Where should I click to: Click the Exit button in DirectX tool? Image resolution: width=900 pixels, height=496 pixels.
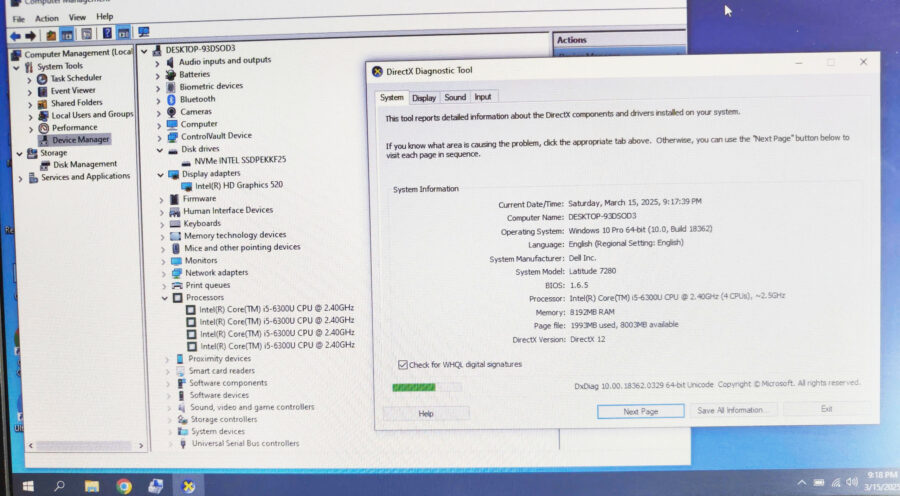[x=826, y=409]
